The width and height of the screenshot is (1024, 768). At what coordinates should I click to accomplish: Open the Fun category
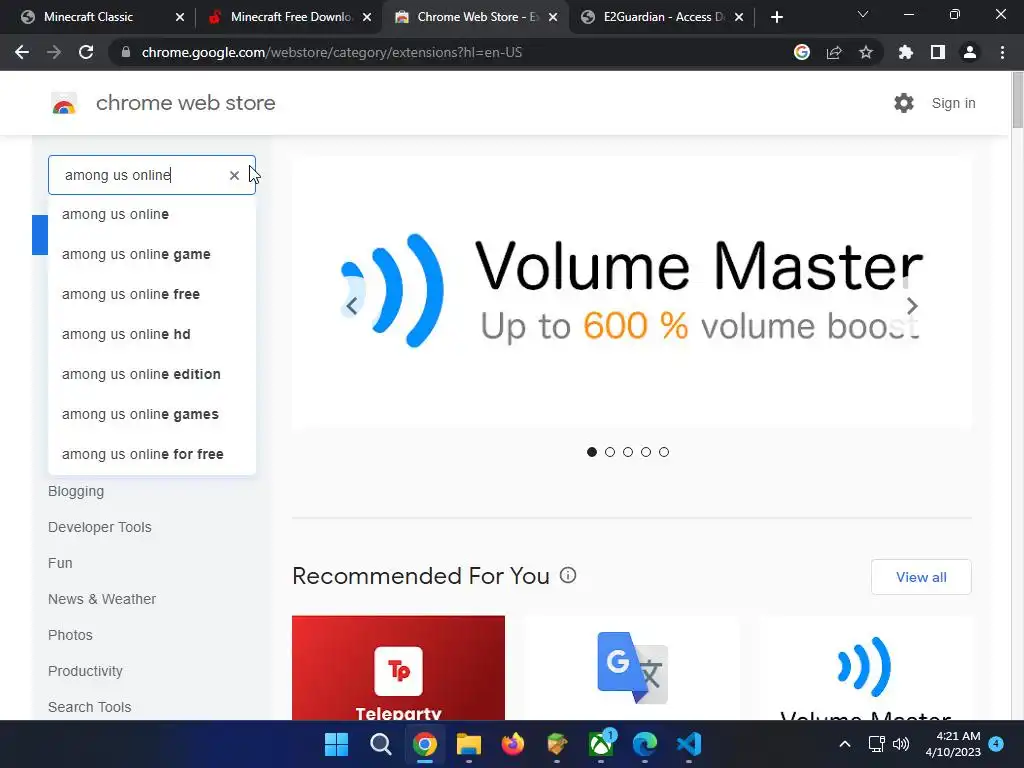click(x=60, y=563)
